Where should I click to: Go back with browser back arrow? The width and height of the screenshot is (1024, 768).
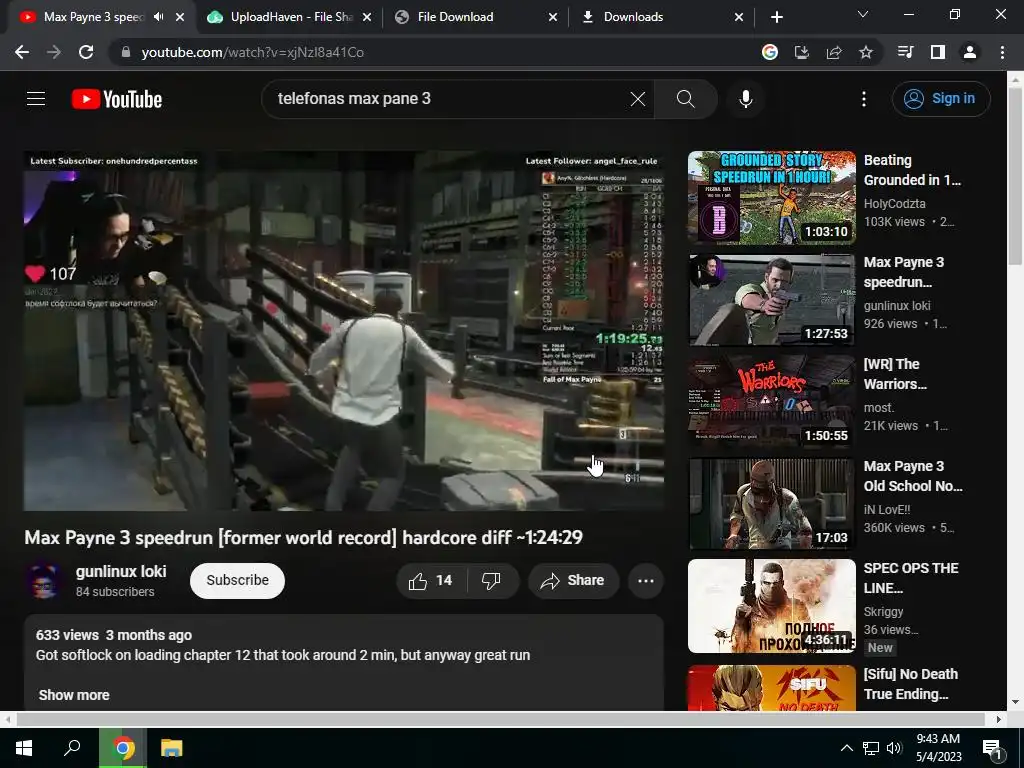tap(22, 52)
